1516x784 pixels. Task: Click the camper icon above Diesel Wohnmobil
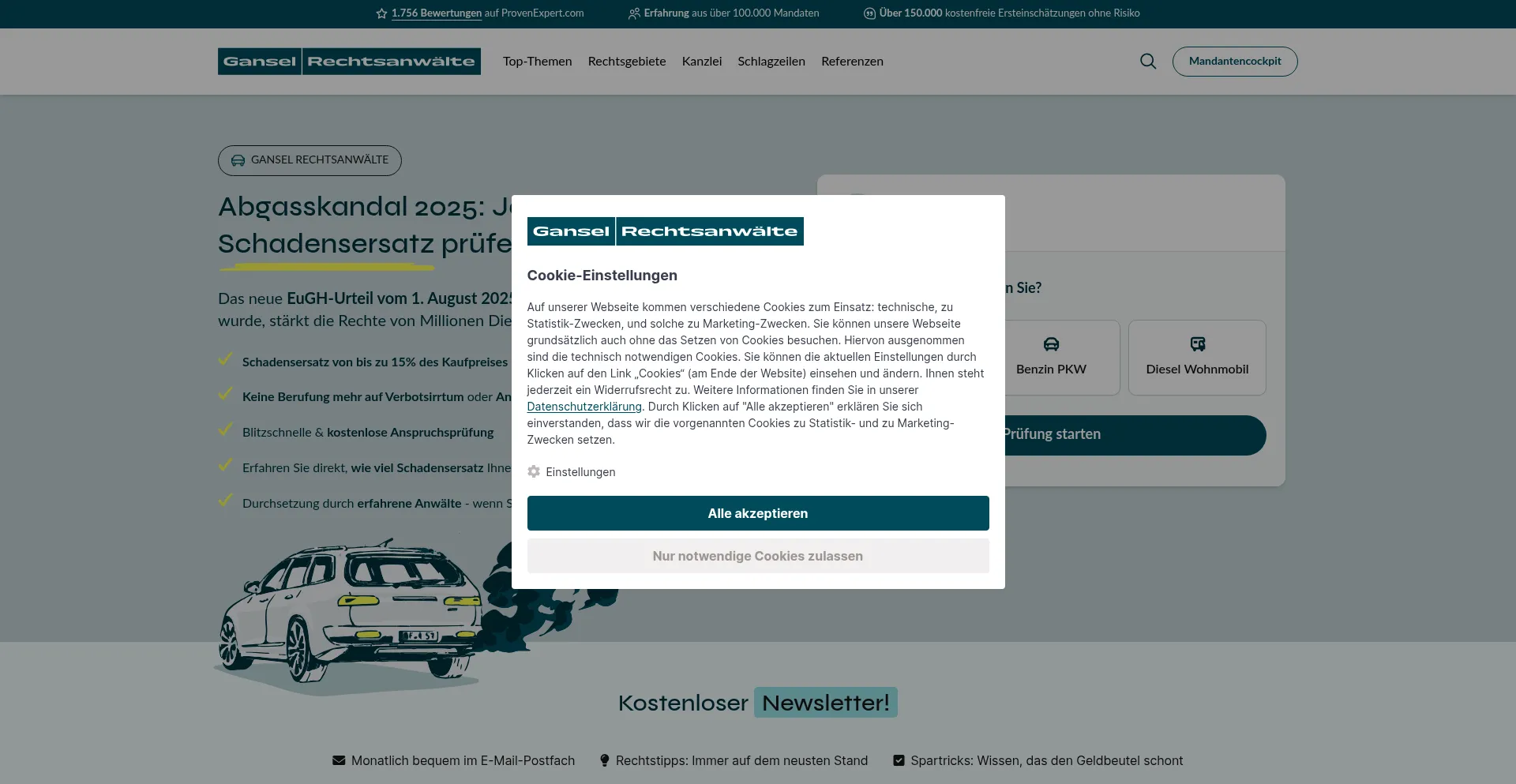click(x=1197, y=344)
